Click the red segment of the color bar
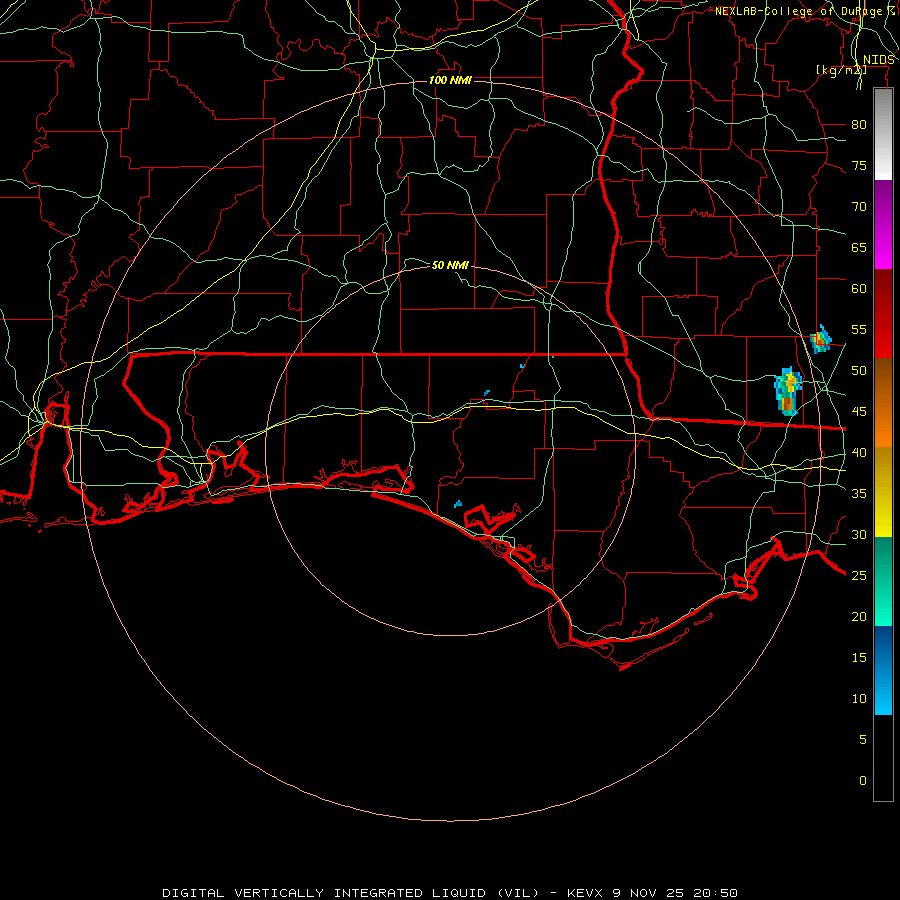900x900 pixels. pos(883,315)
